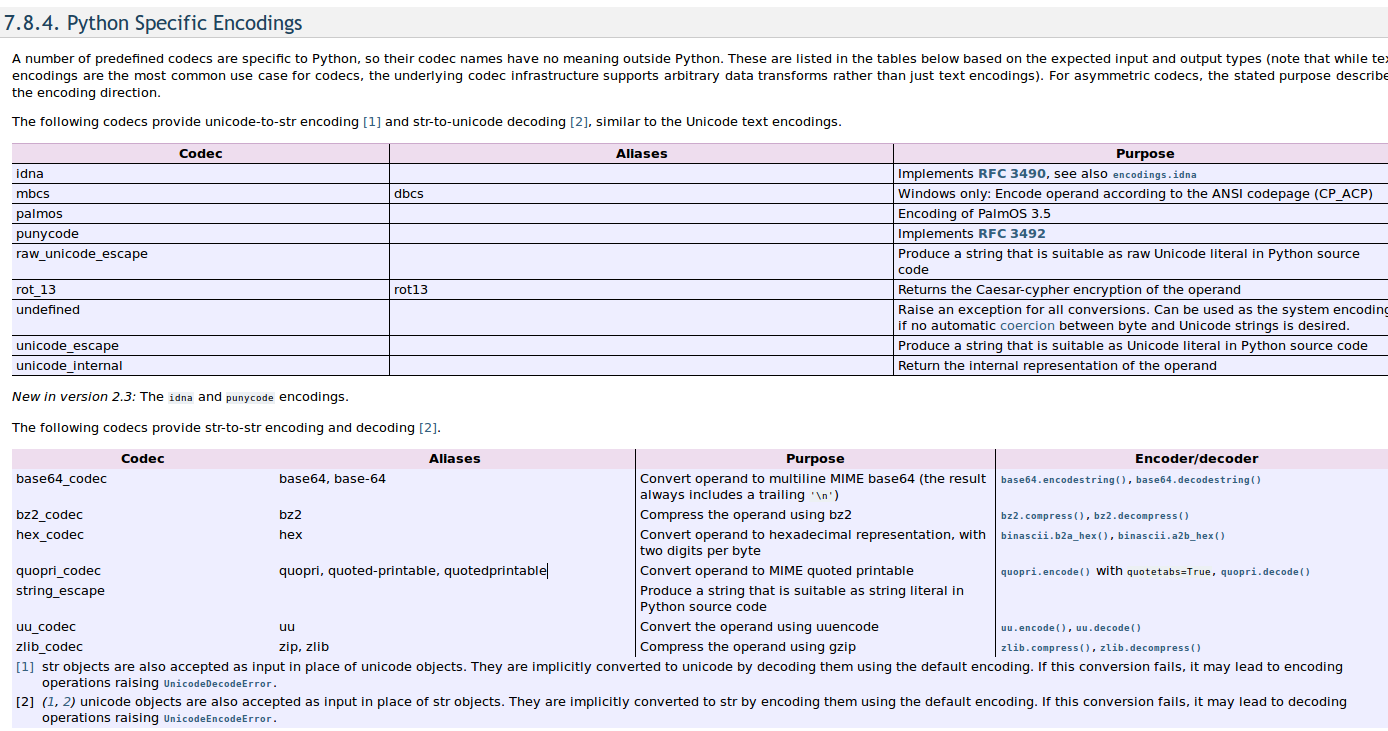
Task: Click the uu_codec cell
Action: (143, 627)
